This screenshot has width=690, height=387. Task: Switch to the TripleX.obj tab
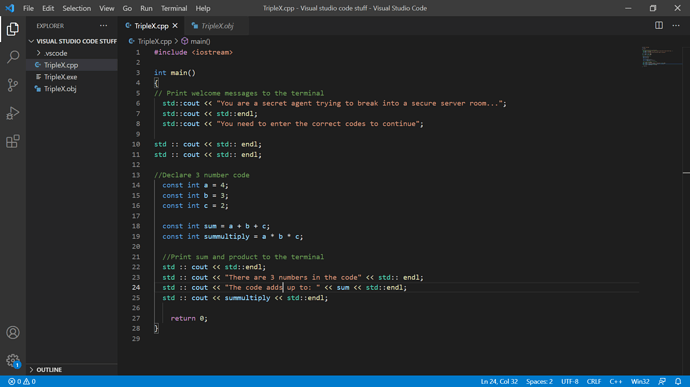(x=217, y=26)
